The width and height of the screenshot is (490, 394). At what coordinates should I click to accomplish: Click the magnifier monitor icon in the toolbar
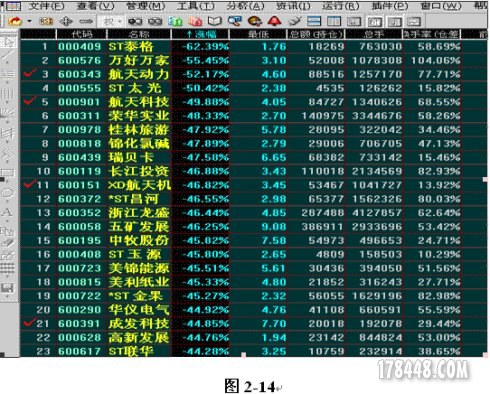coord(235,21)
